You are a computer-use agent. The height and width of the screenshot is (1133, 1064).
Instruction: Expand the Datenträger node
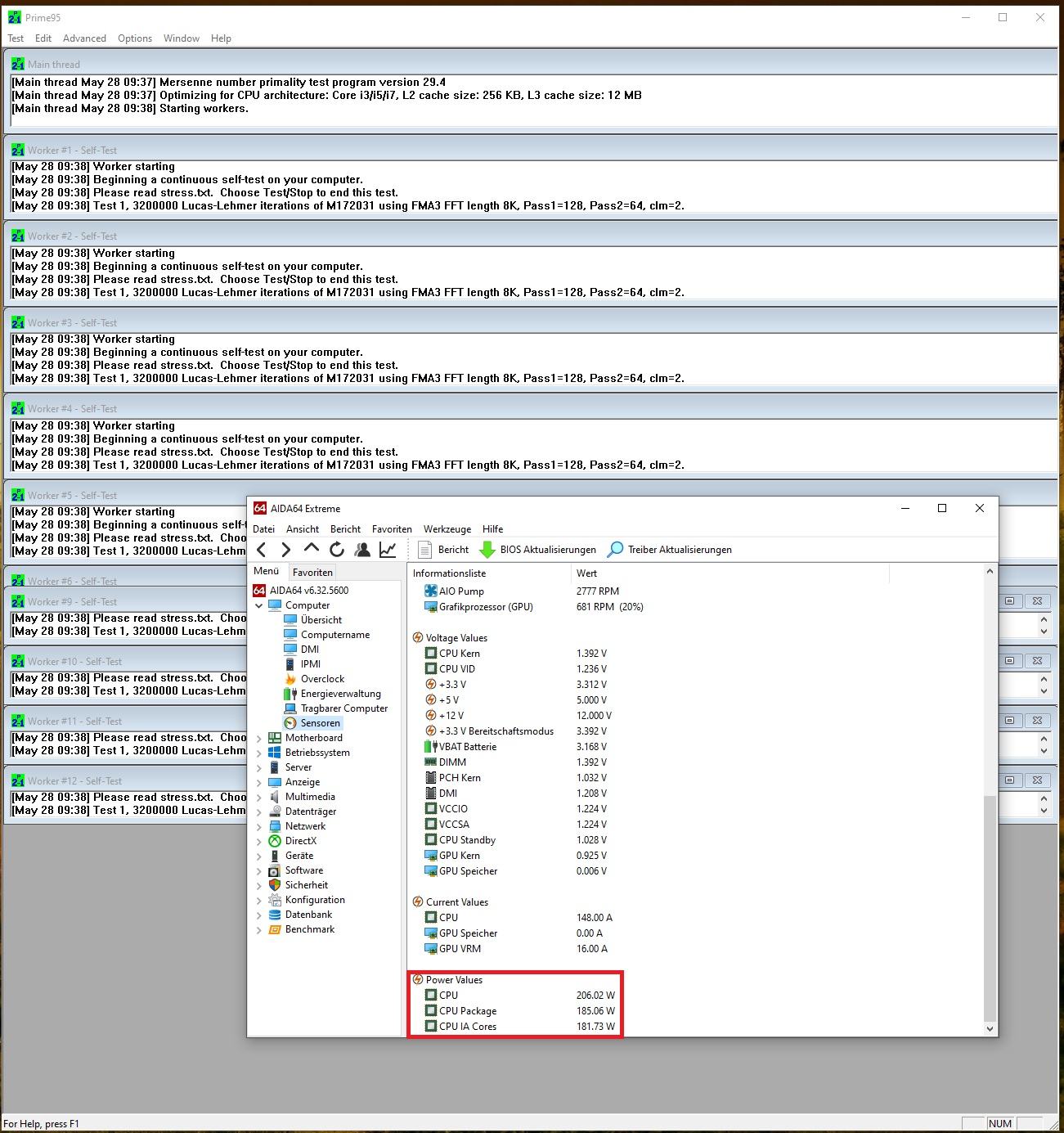259,812
